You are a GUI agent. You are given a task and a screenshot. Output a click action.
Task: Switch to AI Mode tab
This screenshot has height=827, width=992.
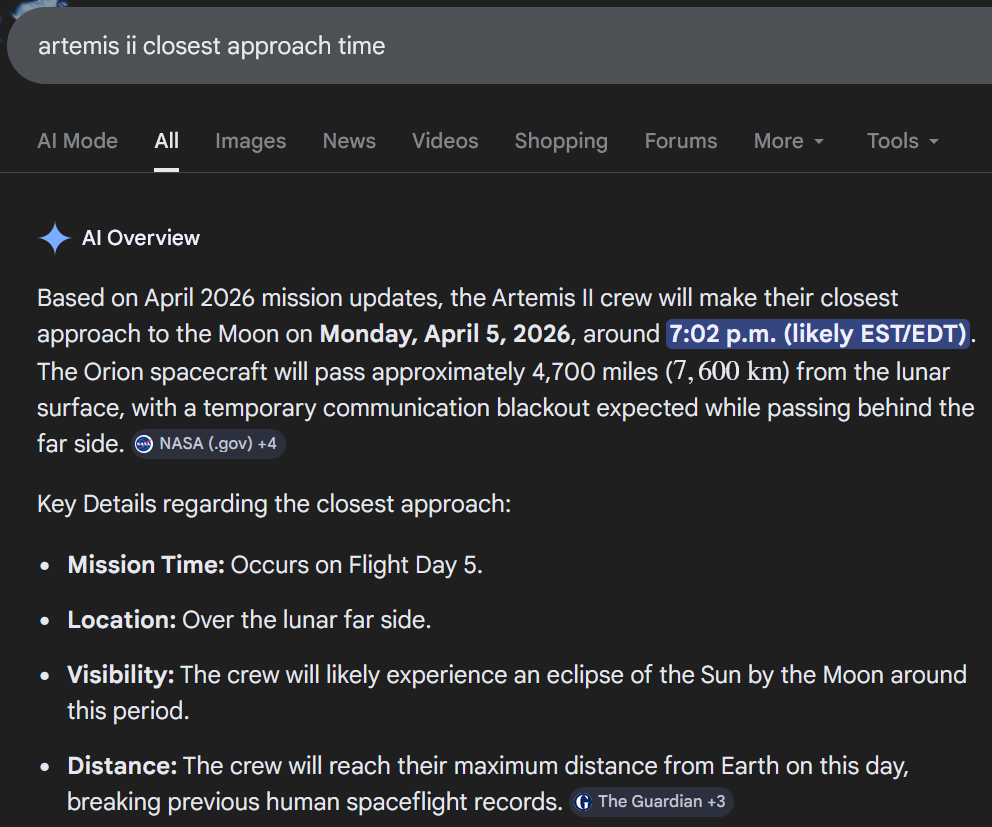click(77, 140)
